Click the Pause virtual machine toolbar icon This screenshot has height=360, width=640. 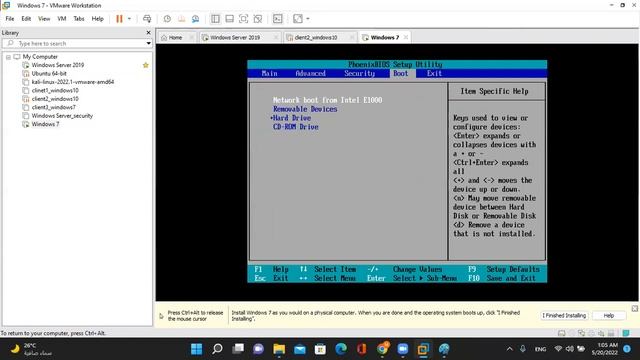coord(119,19)
